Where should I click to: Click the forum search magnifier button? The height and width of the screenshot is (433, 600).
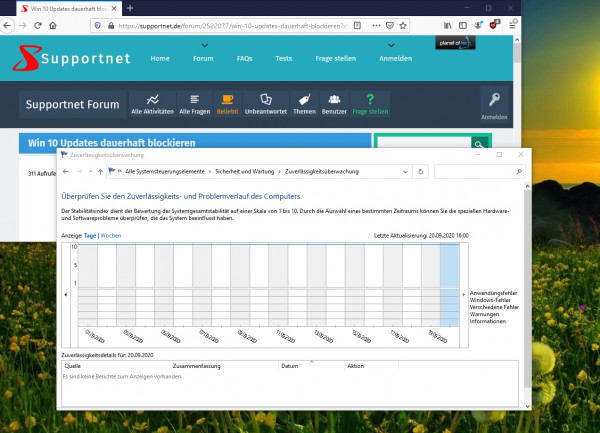pos(479,144)
